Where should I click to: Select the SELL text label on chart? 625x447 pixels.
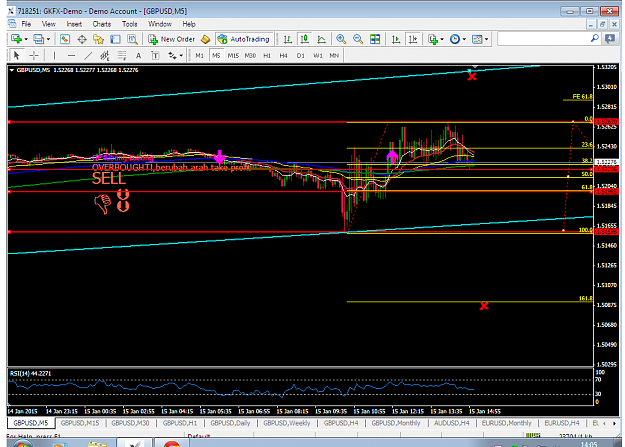pos(109,178)
